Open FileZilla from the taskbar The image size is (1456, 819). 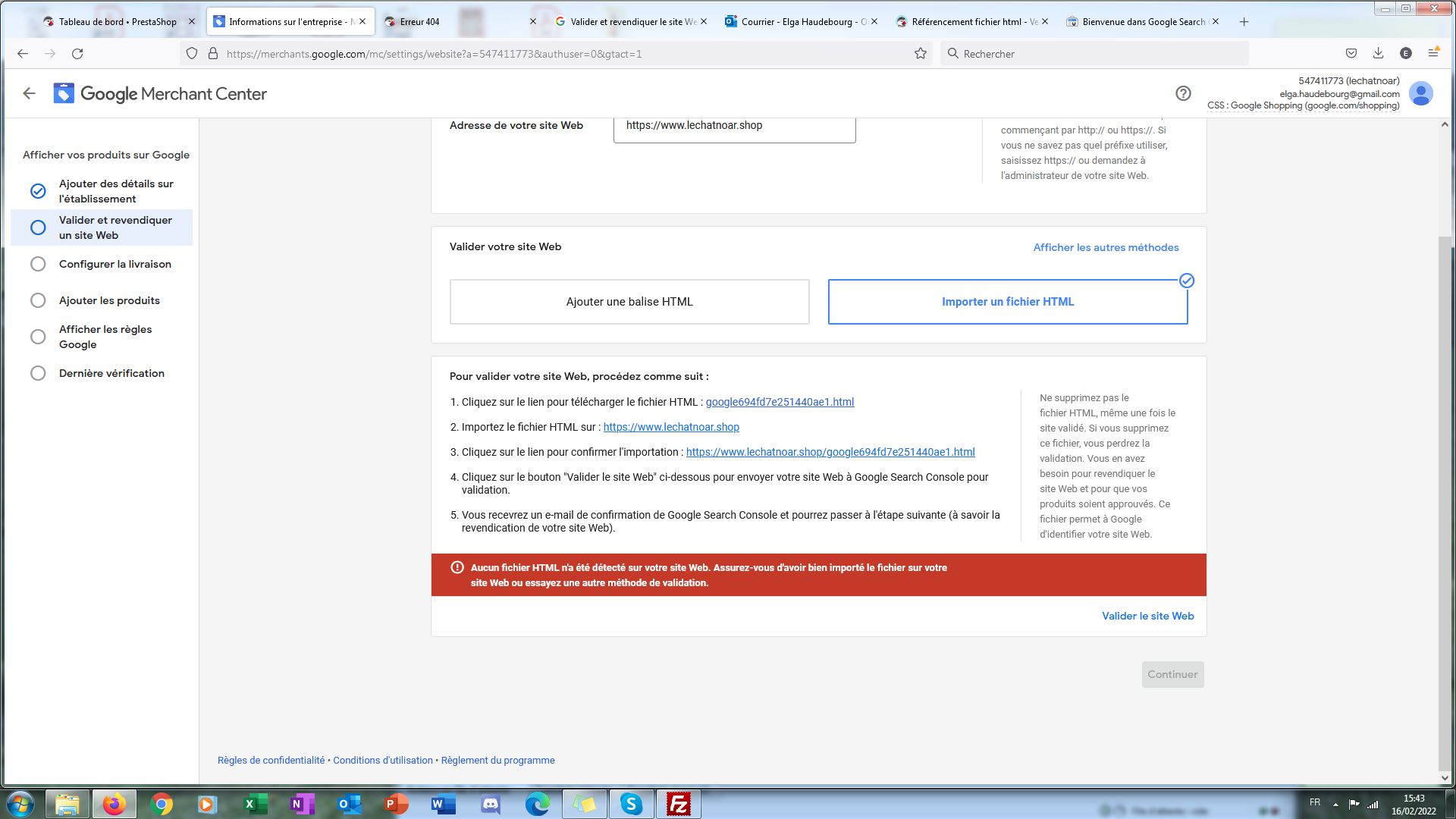click(678, 804)
